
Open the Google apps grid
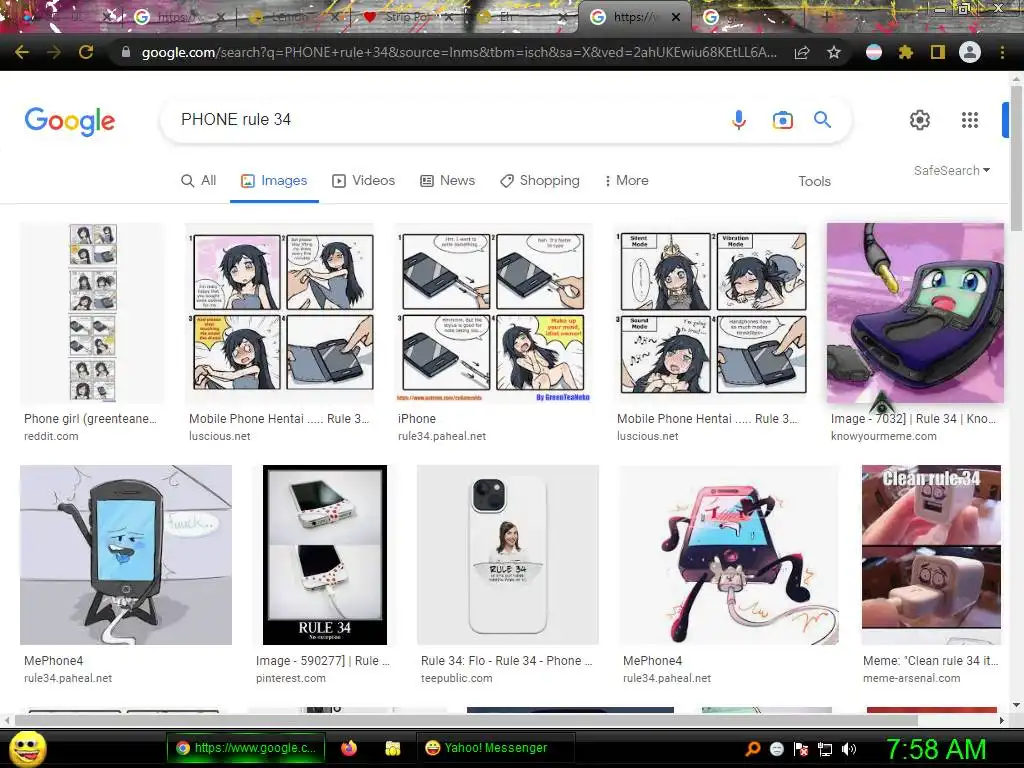970,120
